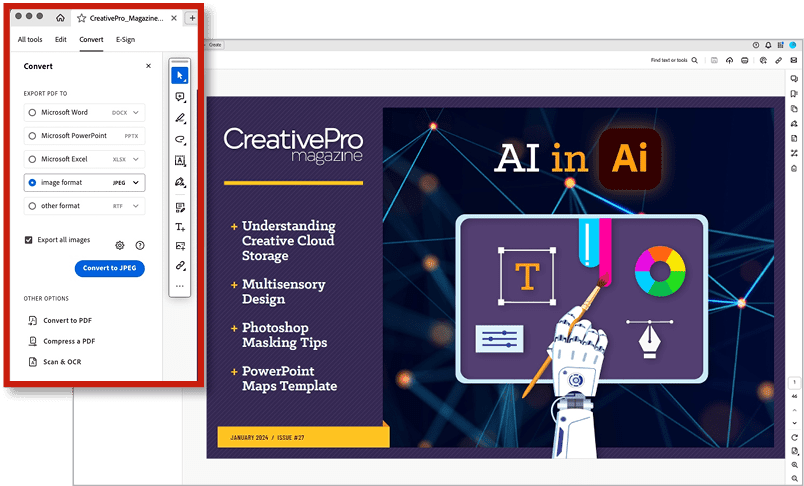This screenshot has width=804, height=486.
Task: Switch to the E-Sign tab
Action: [125, 39]
